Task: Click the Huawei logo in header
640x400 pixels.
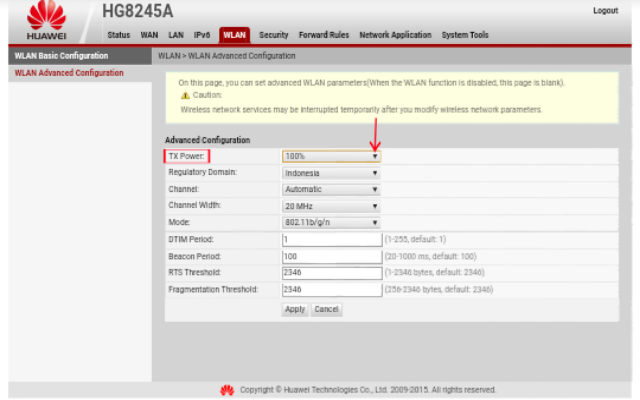Action: (46, 20)
